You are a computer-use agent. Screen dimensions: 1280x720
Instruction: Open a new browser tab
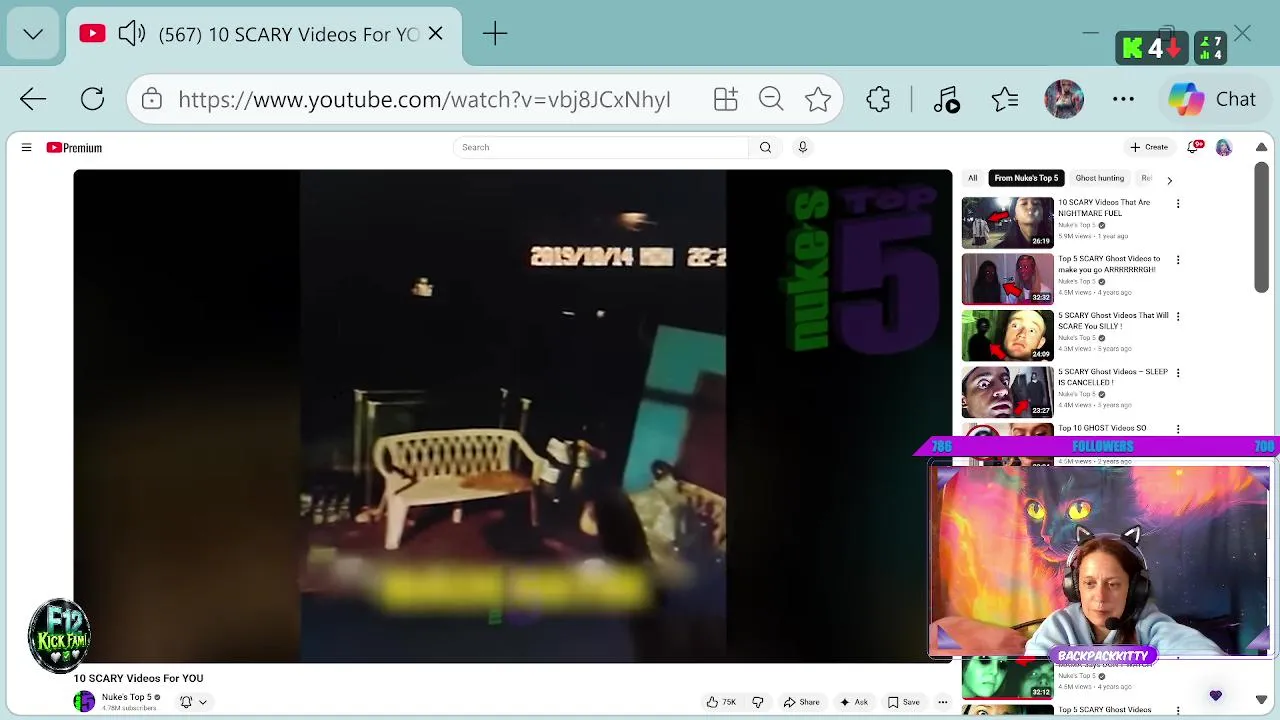click(x=495, y=34)
